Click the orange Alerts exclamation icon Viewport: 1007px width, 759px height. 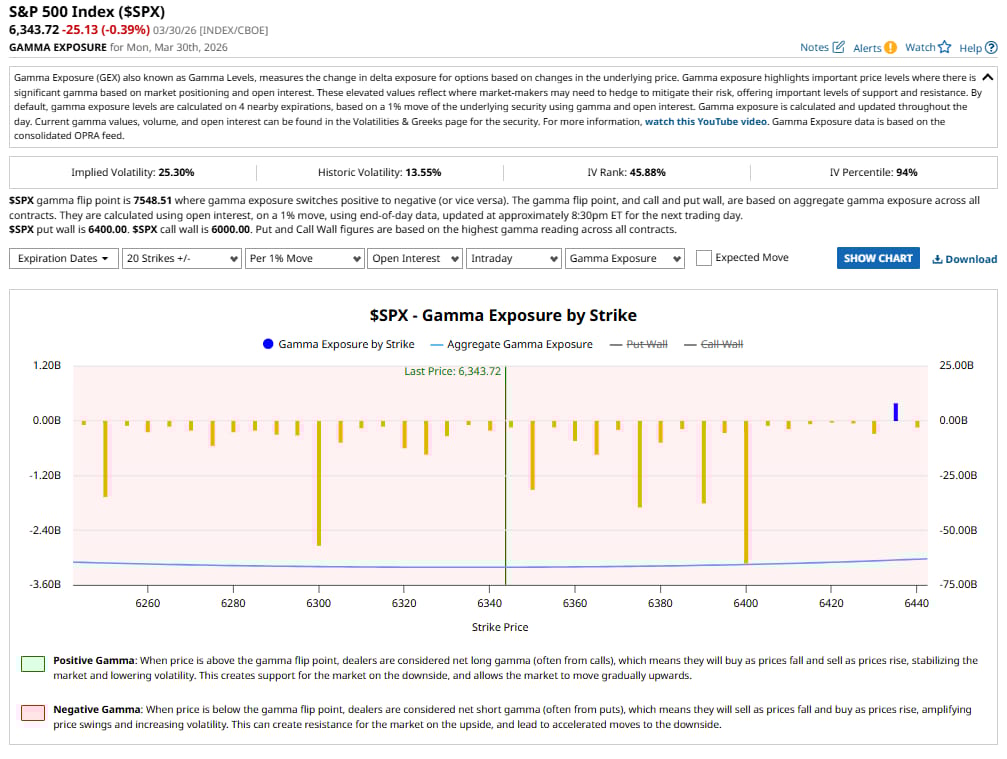(x=890, y=48)
